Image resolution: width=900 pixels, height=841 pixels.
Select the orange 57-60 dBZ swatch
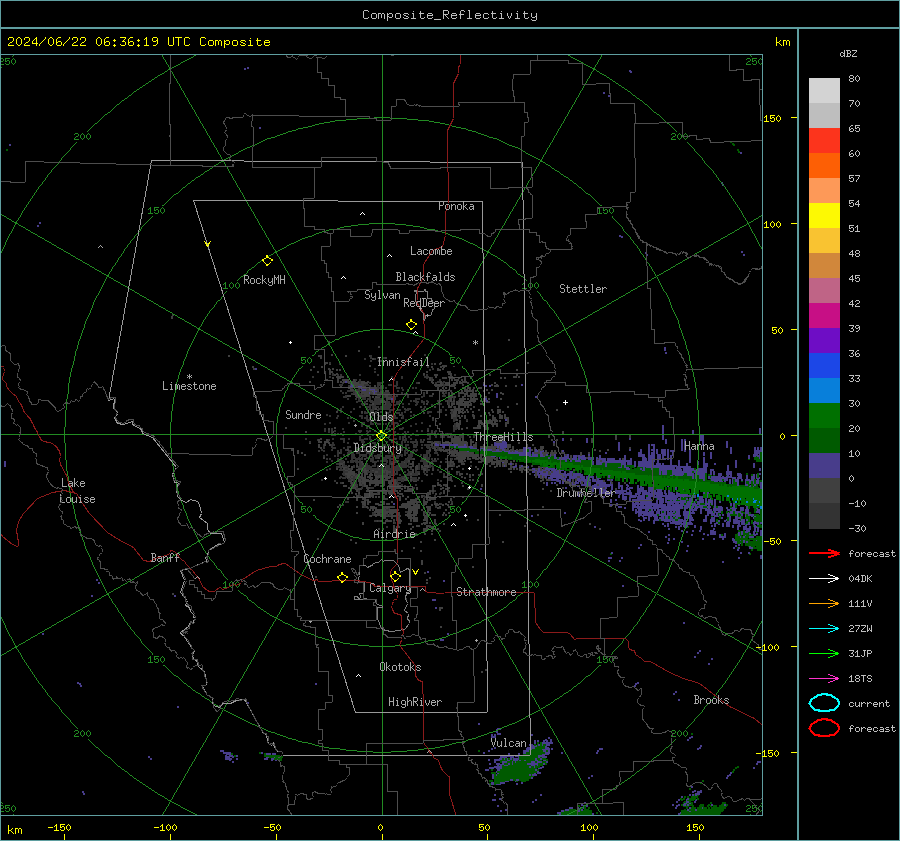824,165
